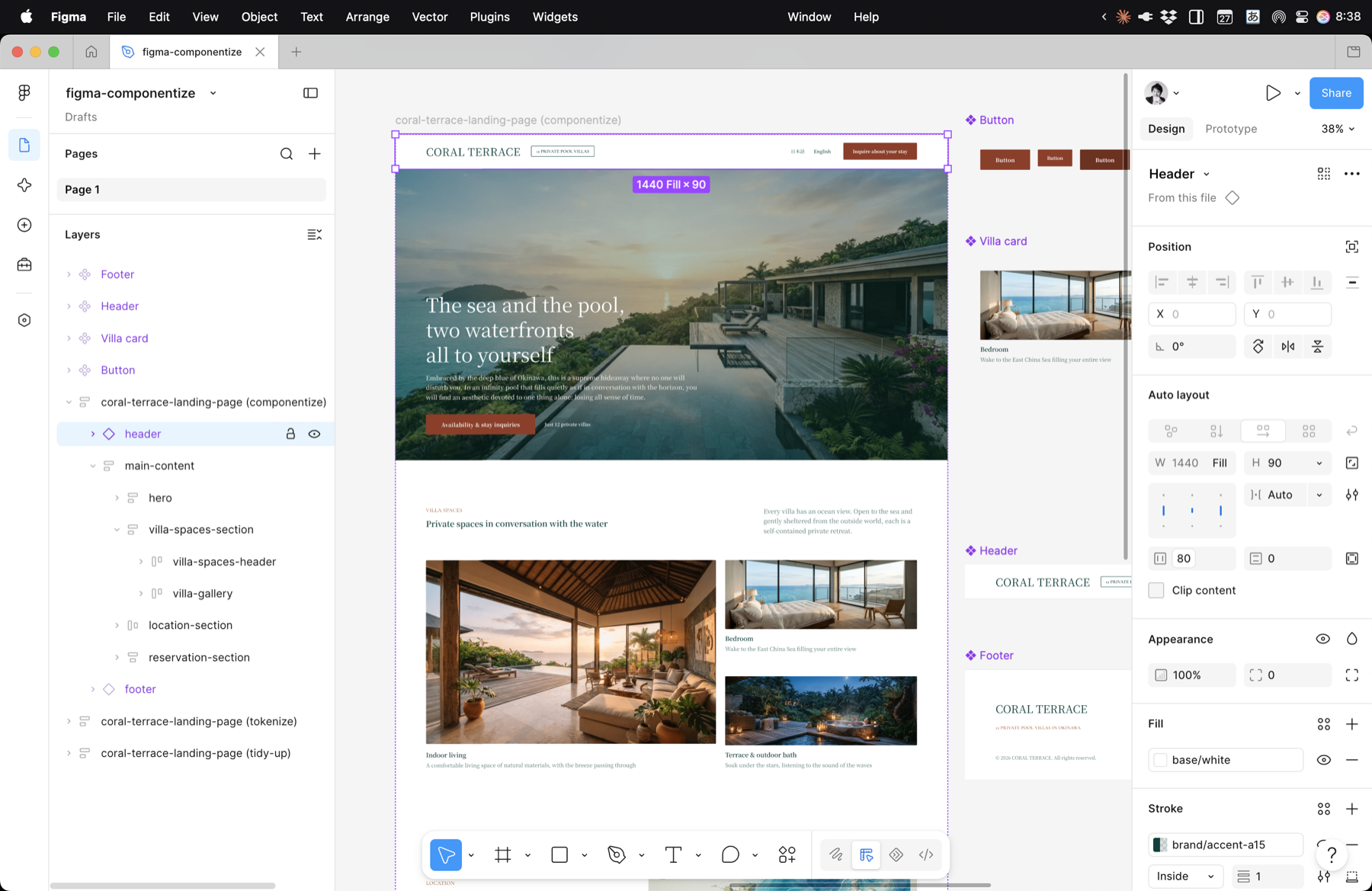Screen dimensions: 1372x891
Task: Open new tab with plus button
Action: [x=297, y=52]
